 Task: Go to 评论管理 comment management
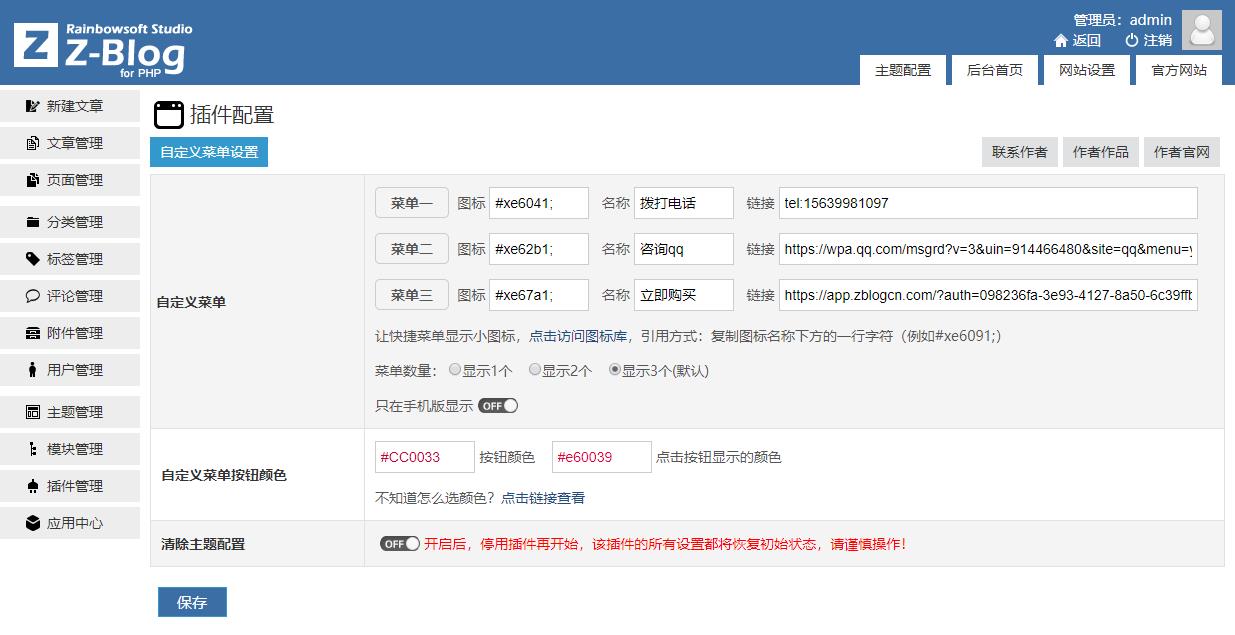click(66, 295)
